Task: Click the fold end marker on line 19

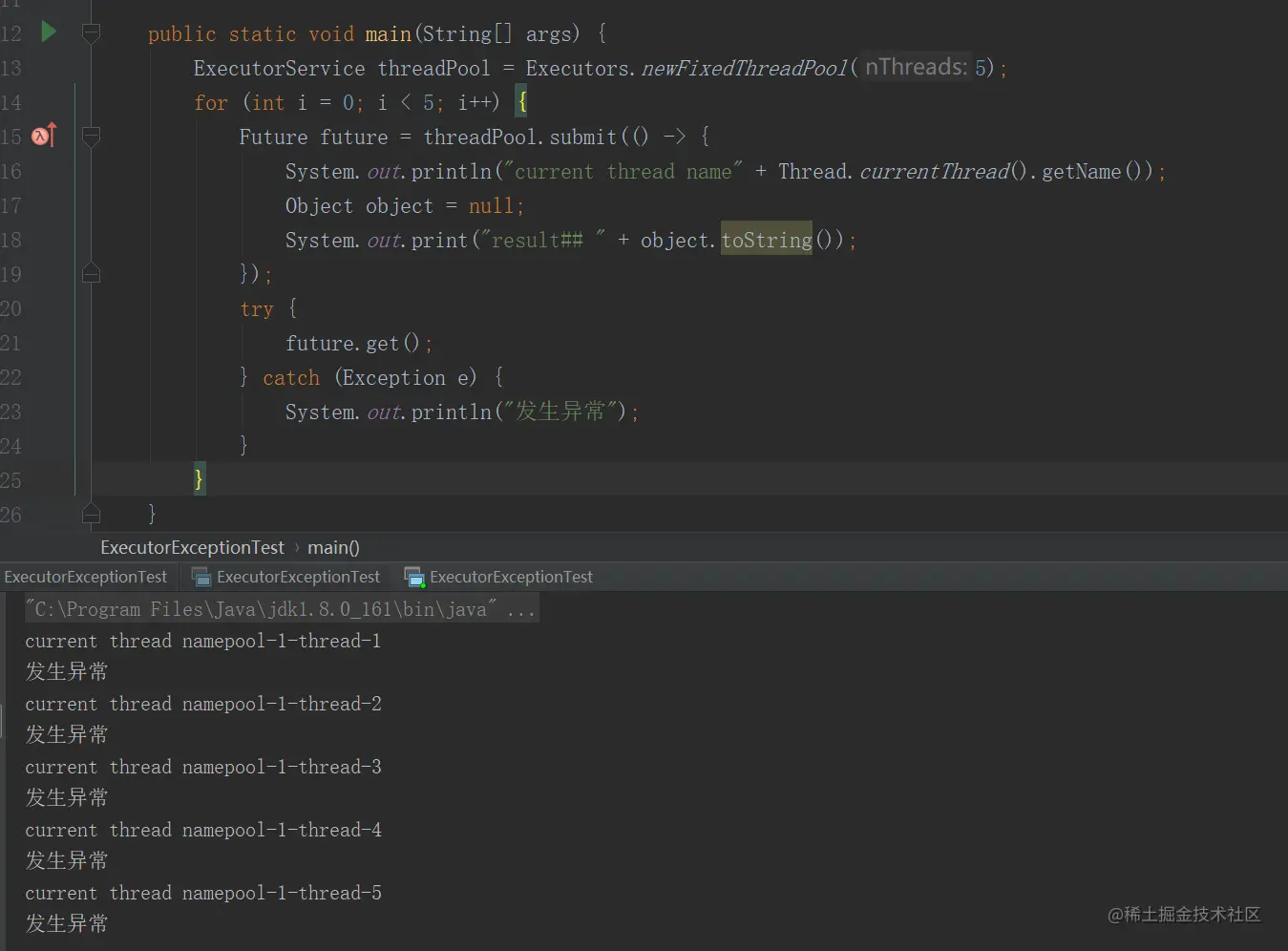Action: [92, 274]
